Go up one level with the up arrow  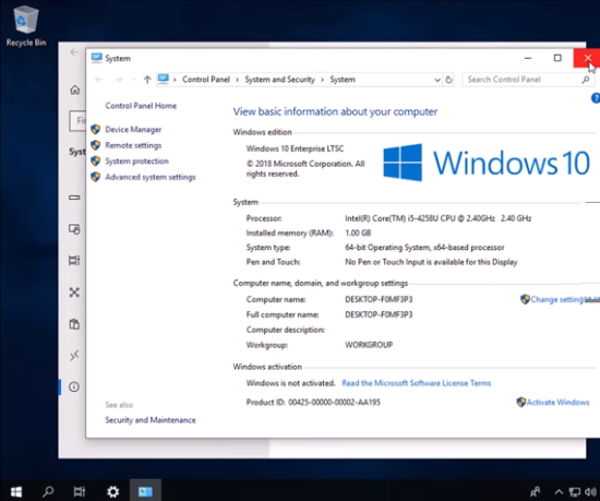pos(147,79)
